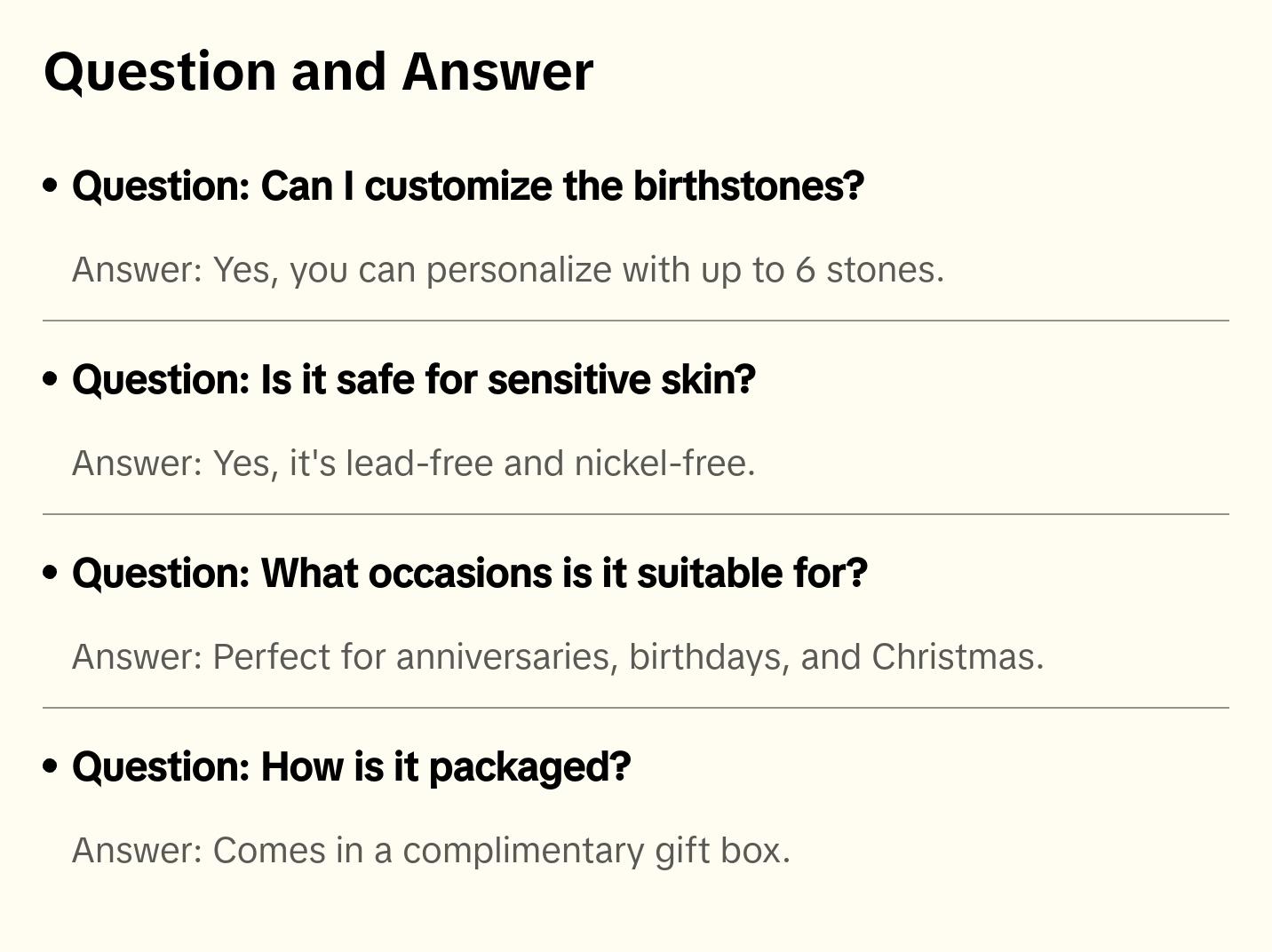1272x952 pixels.
Task: Expand the customize birthstones question
Action: coord(467,186)
